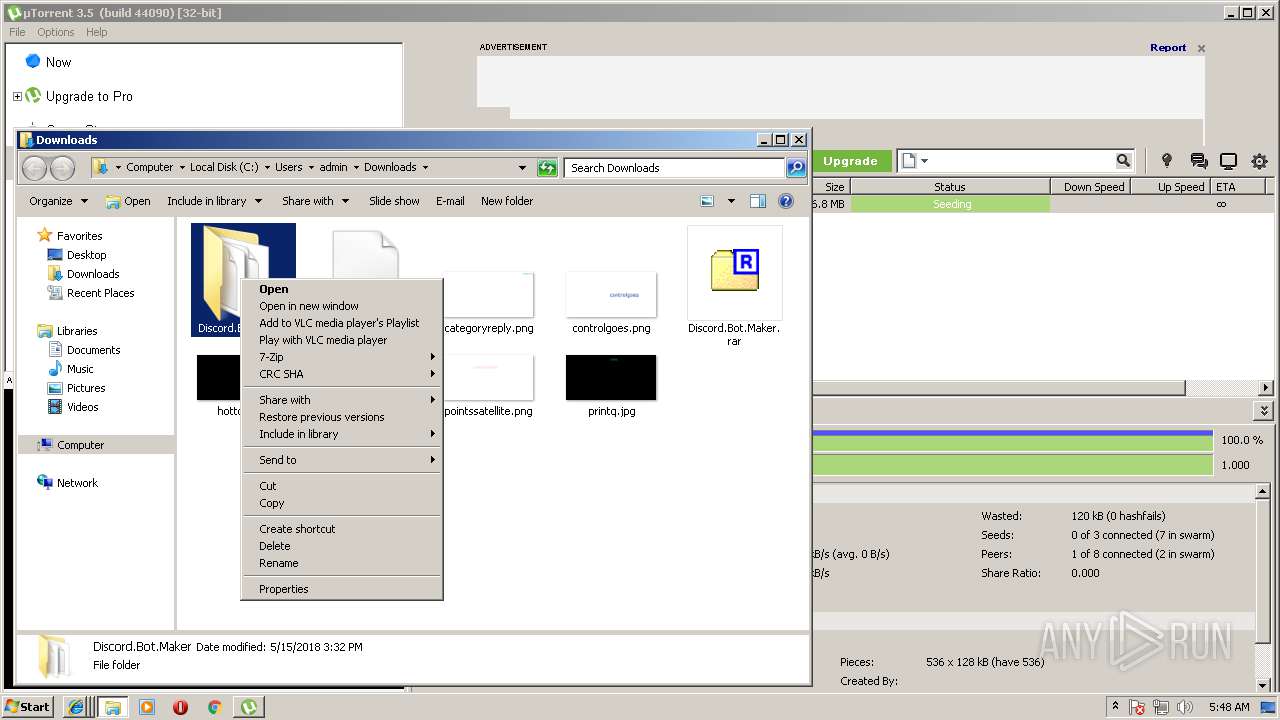
Task: Open address bar history dropdown arrow
Action: coord(522,168)
